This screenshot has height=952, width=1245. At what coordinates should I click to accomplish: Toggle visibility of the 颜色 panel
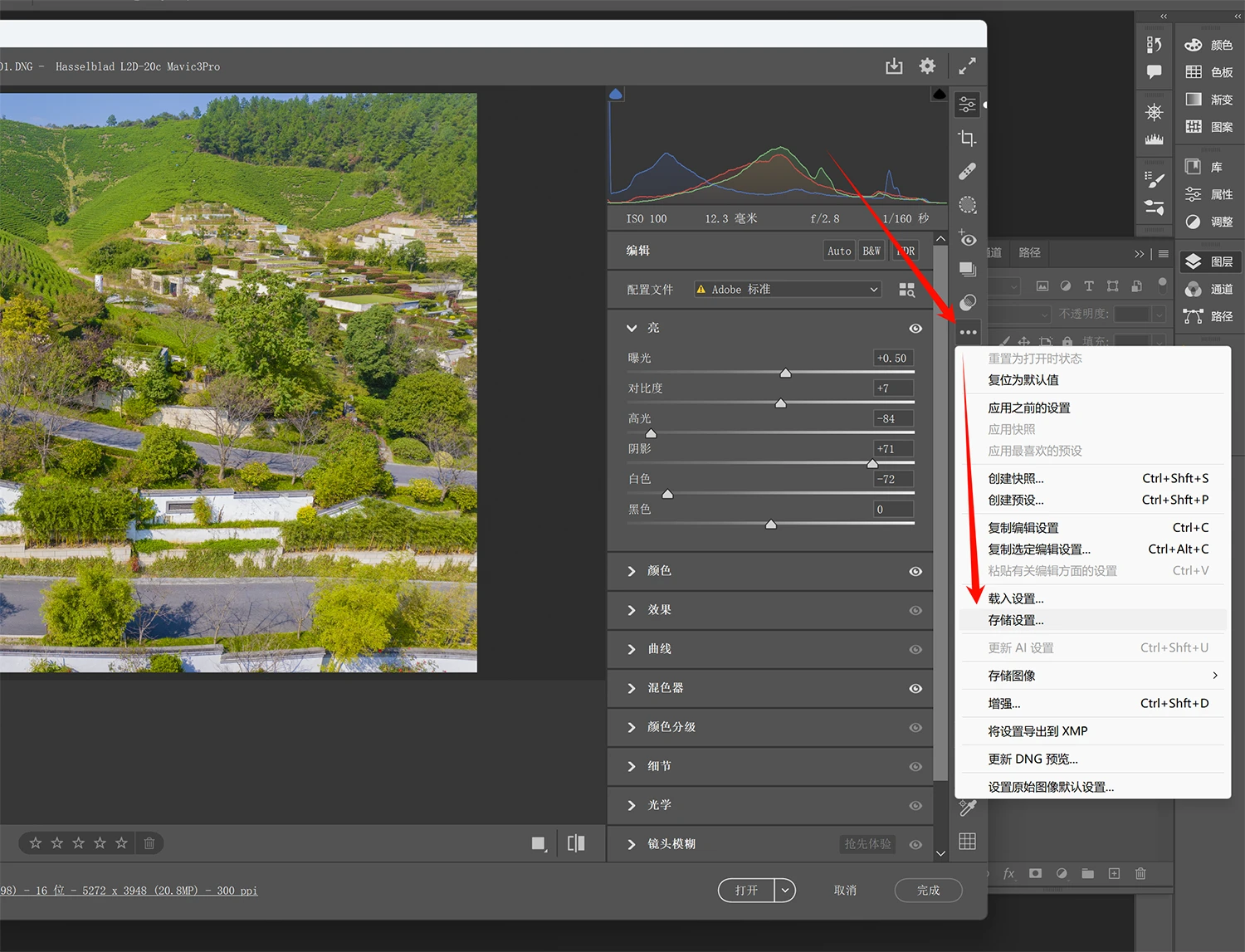pyautogui.click(x=915, y=572)
